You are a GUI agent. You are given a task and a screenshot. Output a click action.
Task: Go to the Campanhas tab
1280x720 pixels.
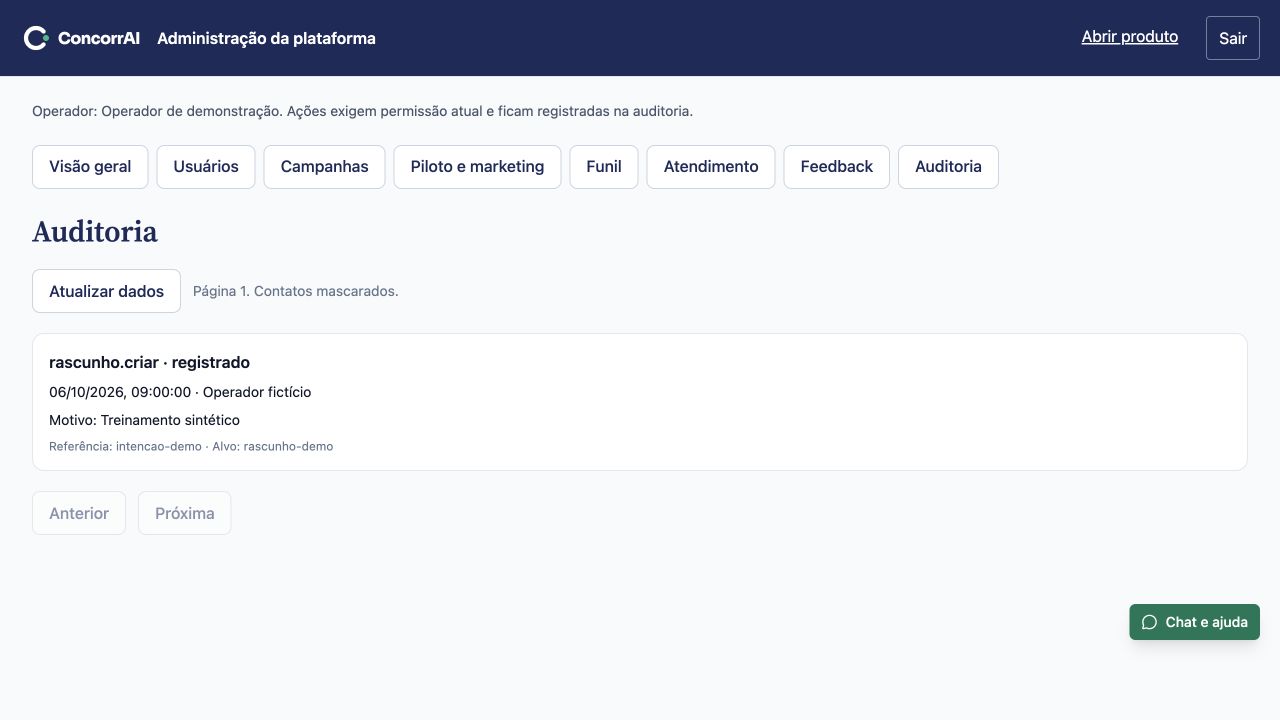coord(324,167)
